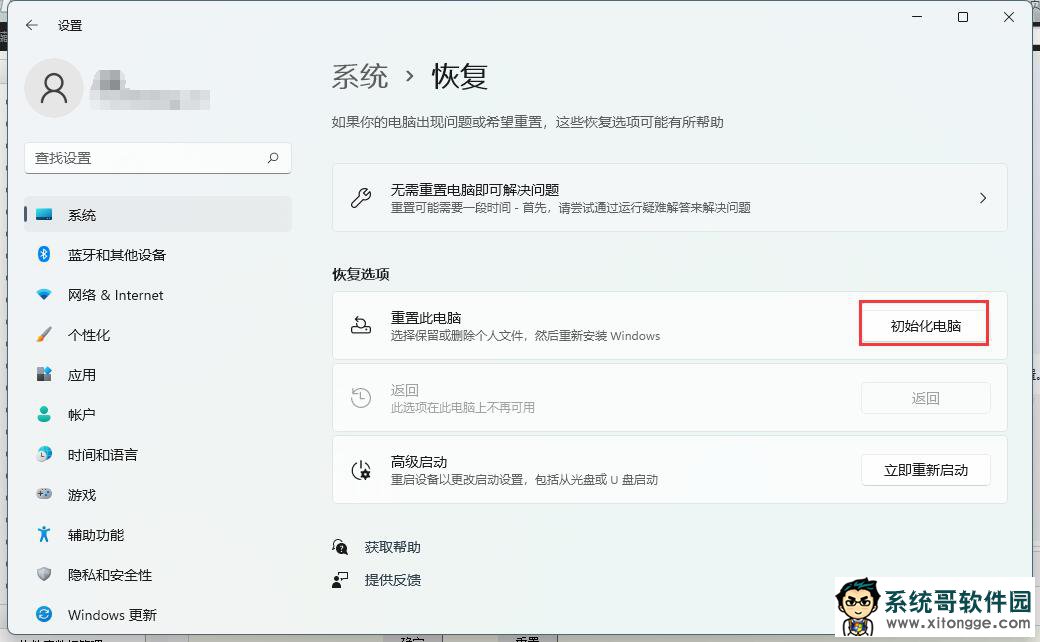Click the wrench troubleshoot icon

click(361, 198)
